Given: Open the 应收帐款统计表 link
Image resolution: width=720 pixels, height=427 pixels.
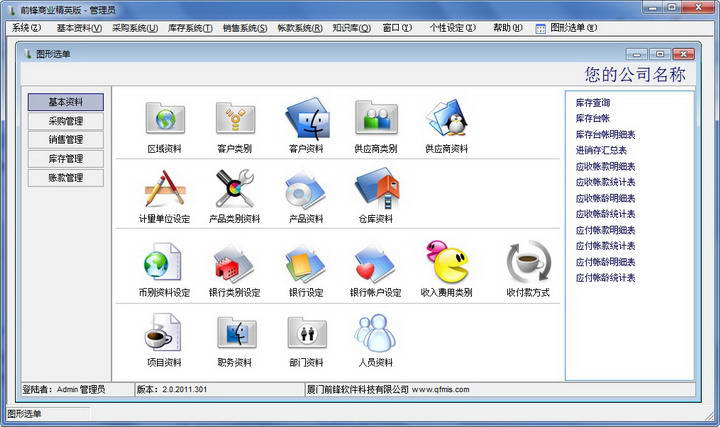Looking at the screenshot, I should click(606, 182).
